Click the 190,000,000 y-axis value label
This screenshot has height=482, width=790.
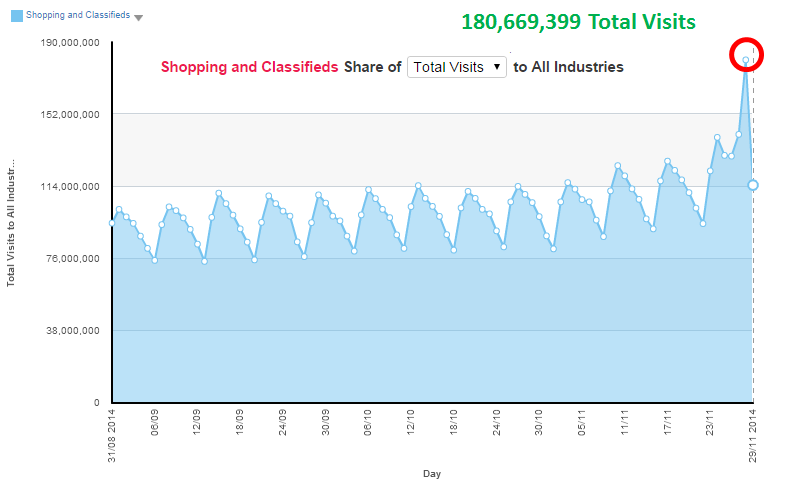pyautogui.click(x=67, y=43)
